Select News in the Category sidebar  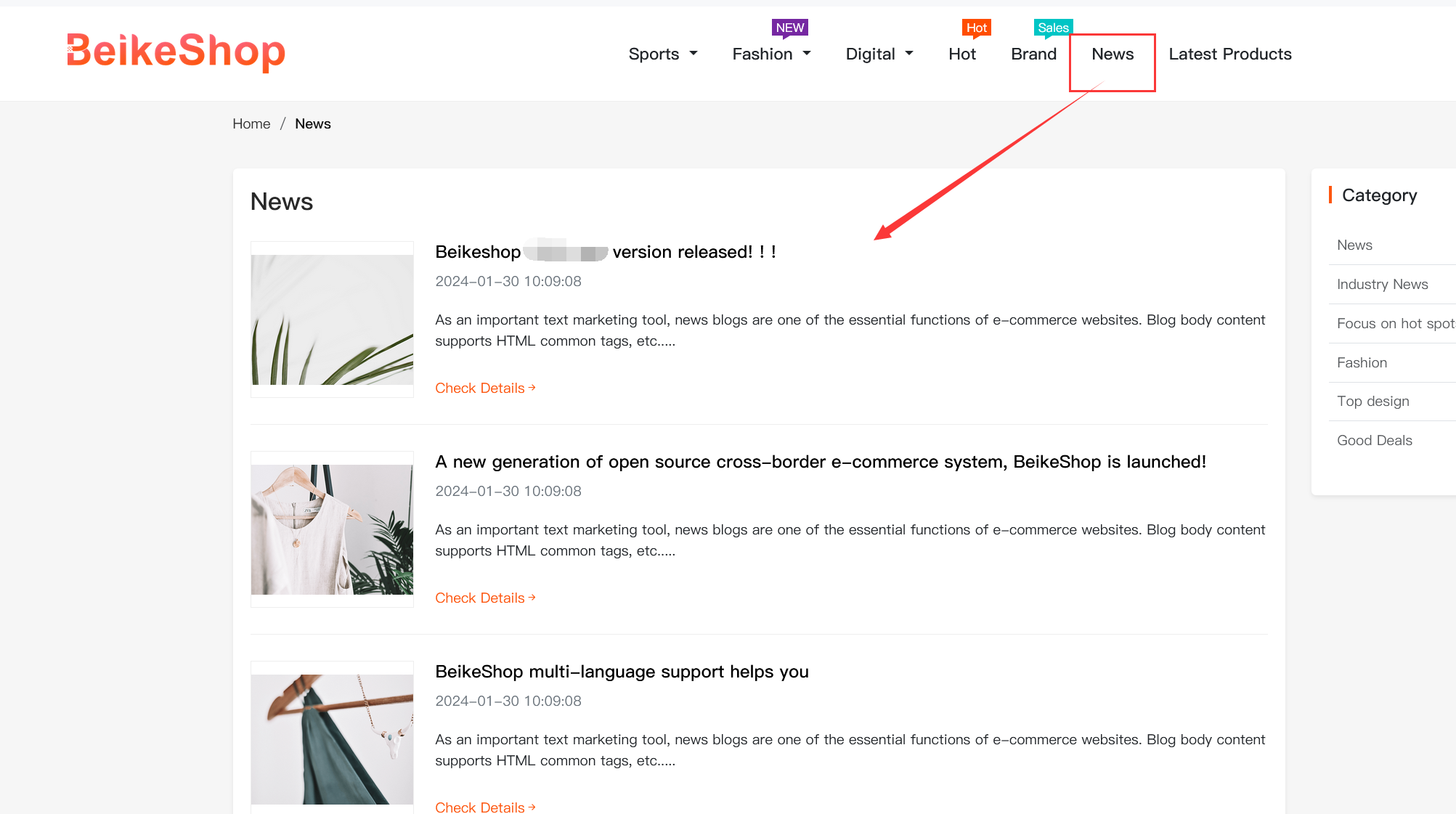pos(1354,245)
